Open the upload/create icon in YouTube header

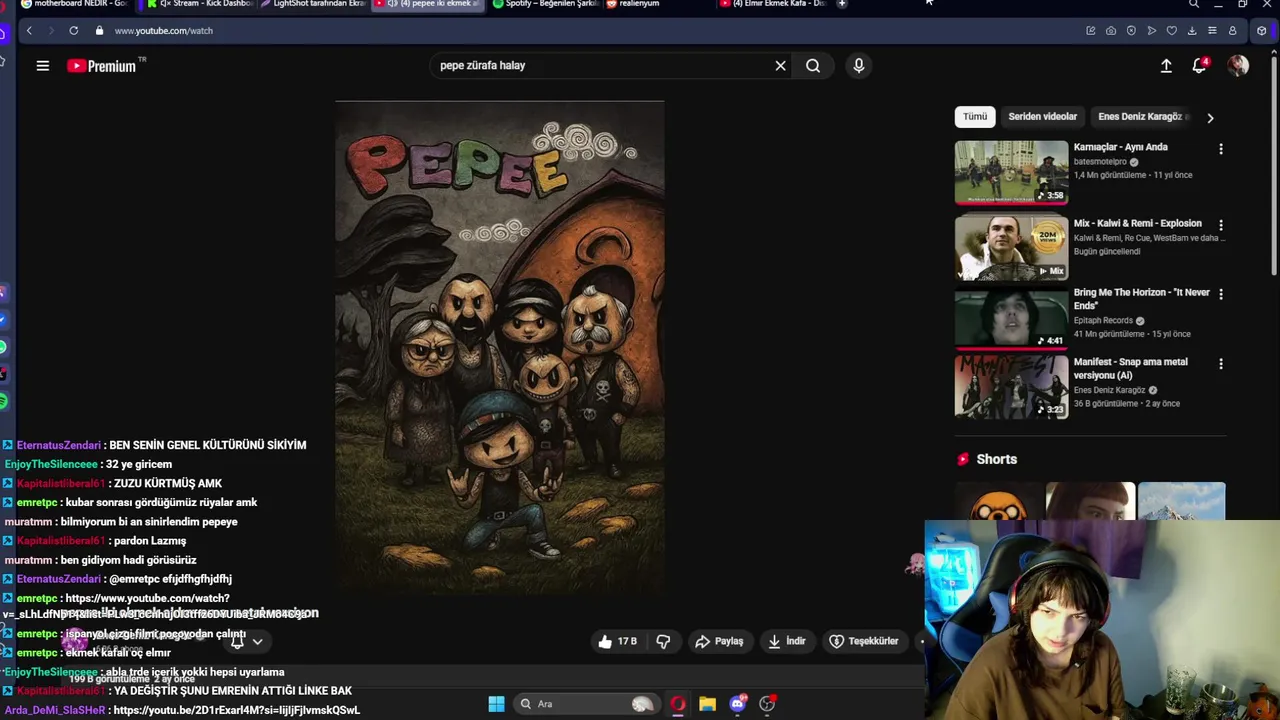pos(1166,66)
